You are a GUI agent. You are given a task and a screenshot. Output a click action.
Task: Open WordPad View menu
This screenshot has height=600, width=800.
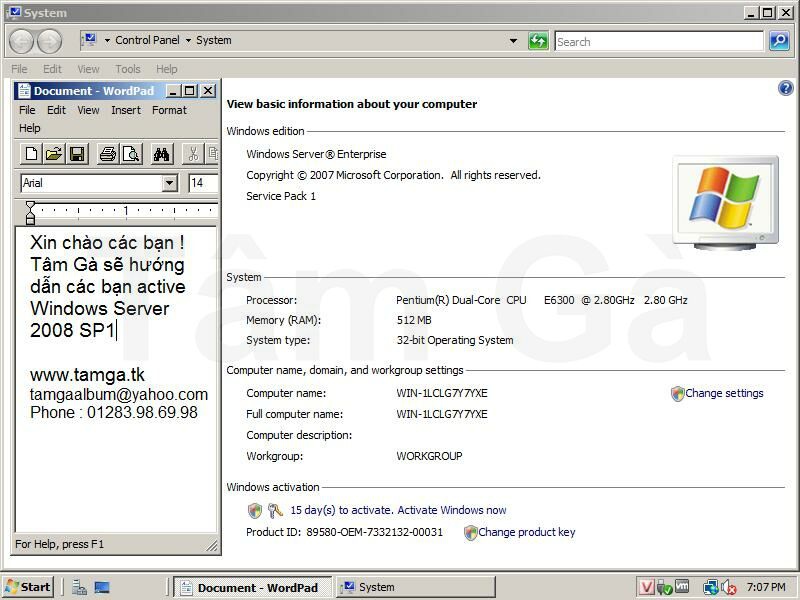(88, 110)
